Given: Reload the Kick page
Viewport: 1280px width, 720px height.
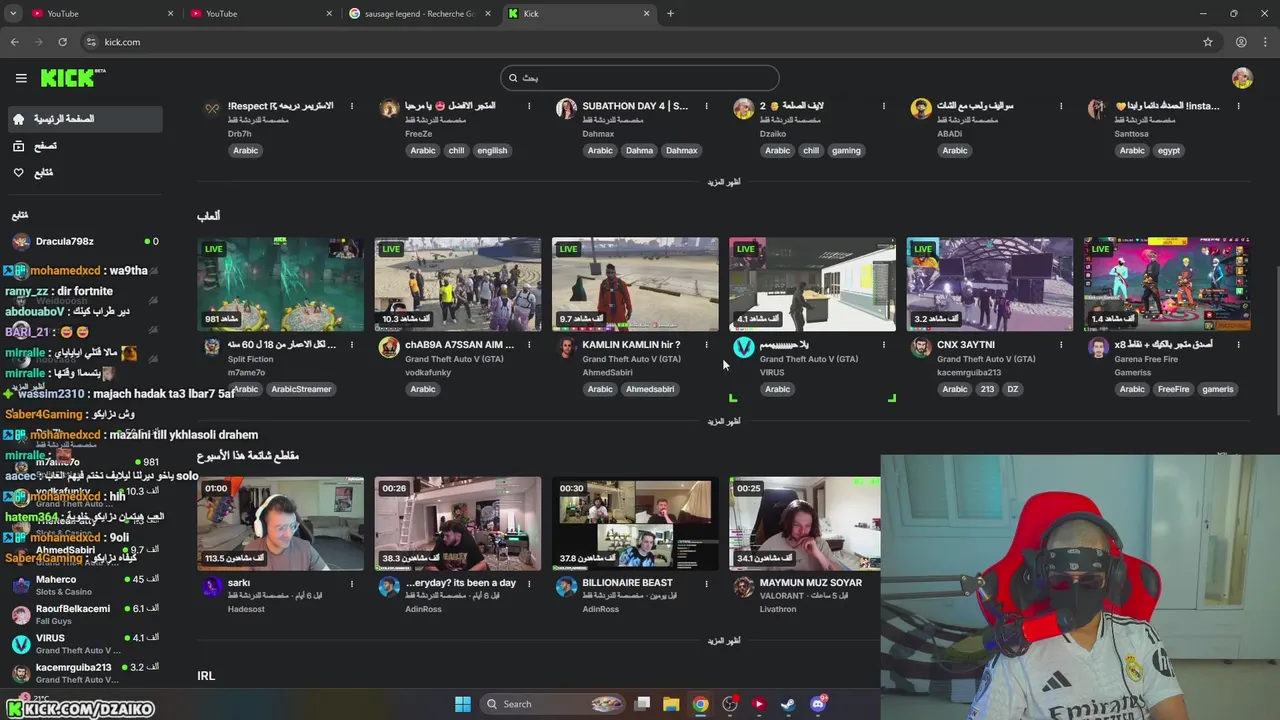Looking at the screenshot, I should click(62, 42).
